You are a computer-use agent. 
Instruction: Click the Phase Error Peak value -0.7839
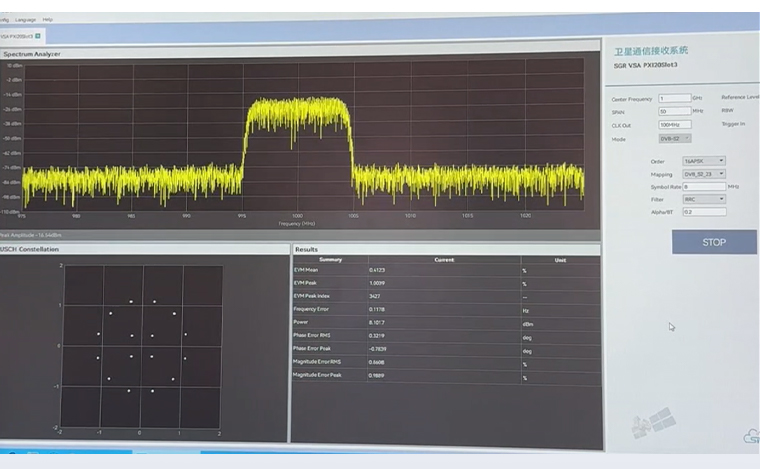[377, 349]
